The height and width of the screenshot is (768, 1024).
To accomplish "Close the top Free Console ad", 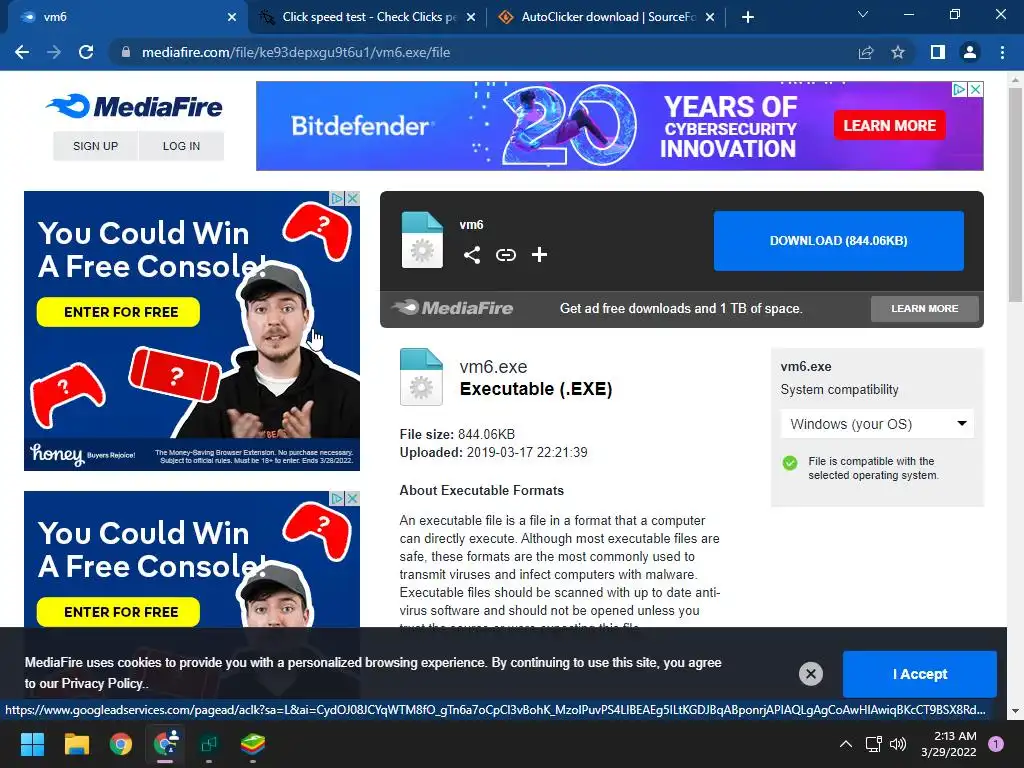I will pyautogui.click(x=352, y=198).
